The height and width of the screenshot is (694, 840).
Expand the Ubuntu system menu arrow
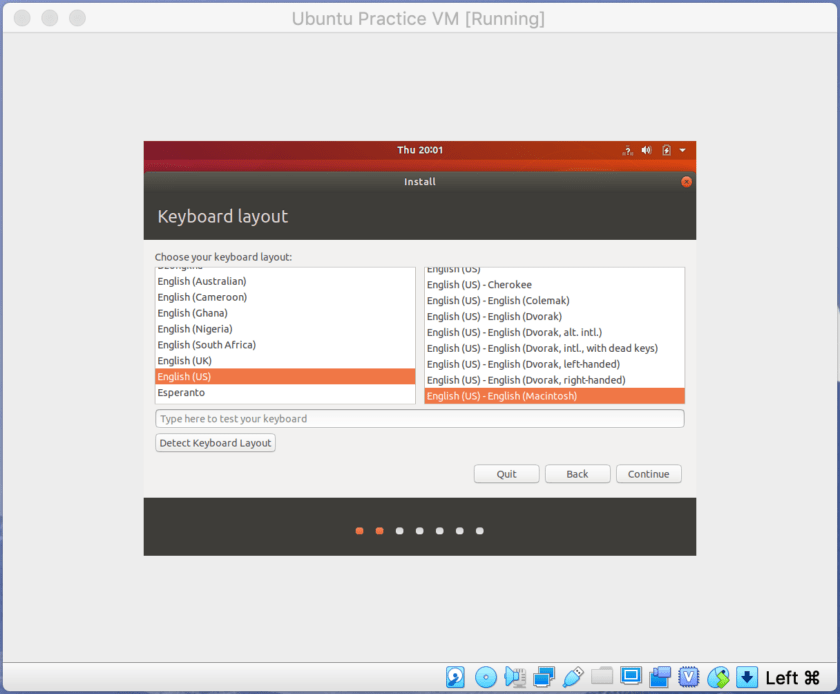click(682, 151)
